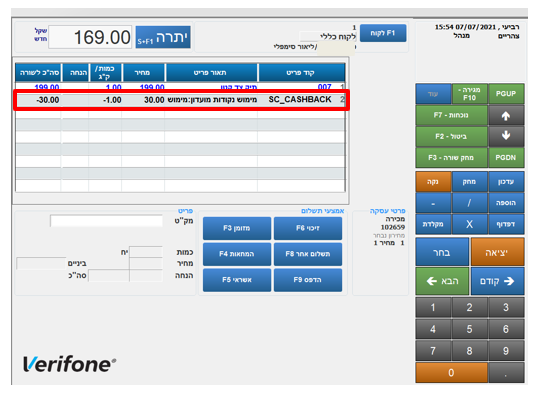The height and width of the screenshot is (393, 540).
Task: Click the עדכון update button
Action: click(x=506, y=182)
